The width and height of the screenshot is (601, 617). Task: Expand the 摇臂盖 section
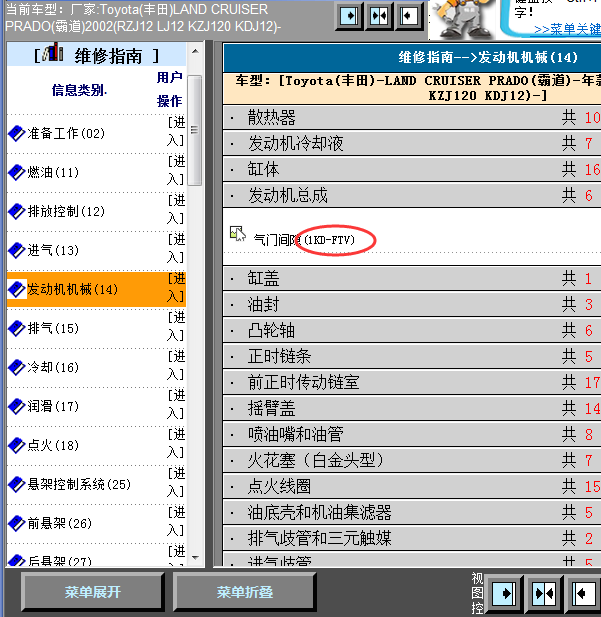pos(412,408)
